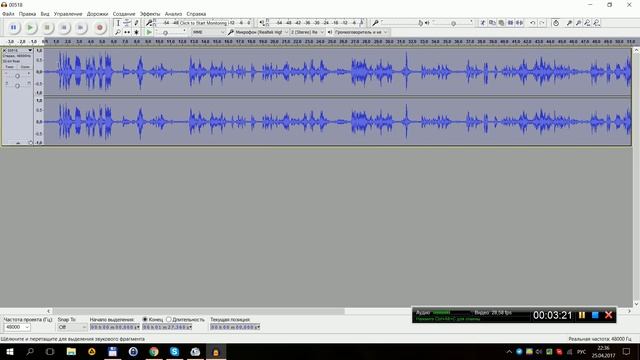The width and height of the screenshot is (640, 360).
Task: Open the Создание menu
Action: click(124, 14)
